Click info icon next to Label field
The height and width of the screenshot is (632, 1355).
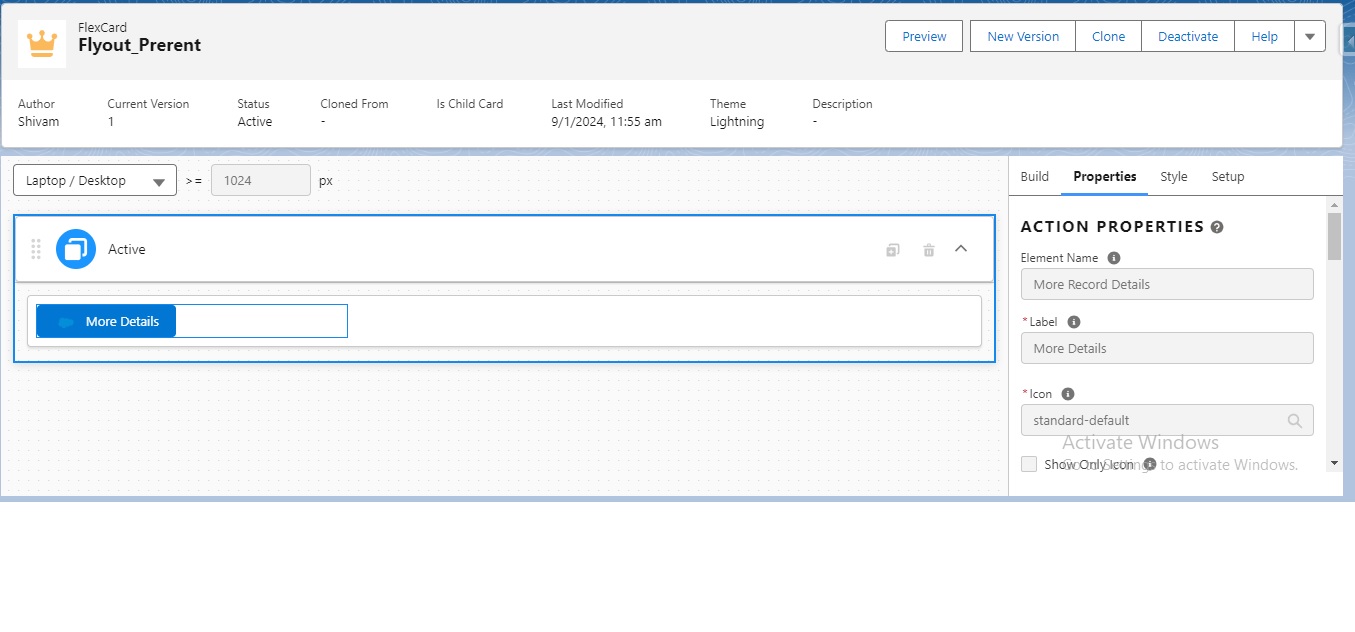pyautogui.click(x=1074, y=322)
